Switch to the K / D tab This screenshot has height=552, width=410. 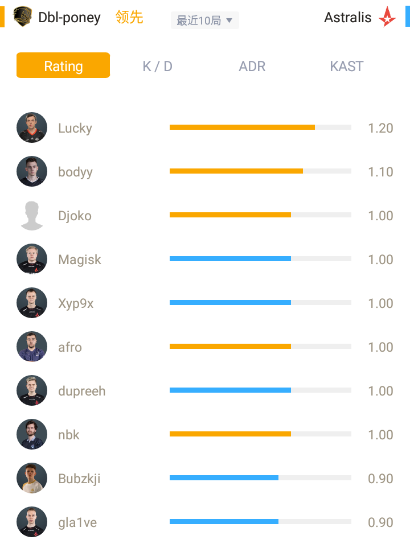click(x=157, y=66)
